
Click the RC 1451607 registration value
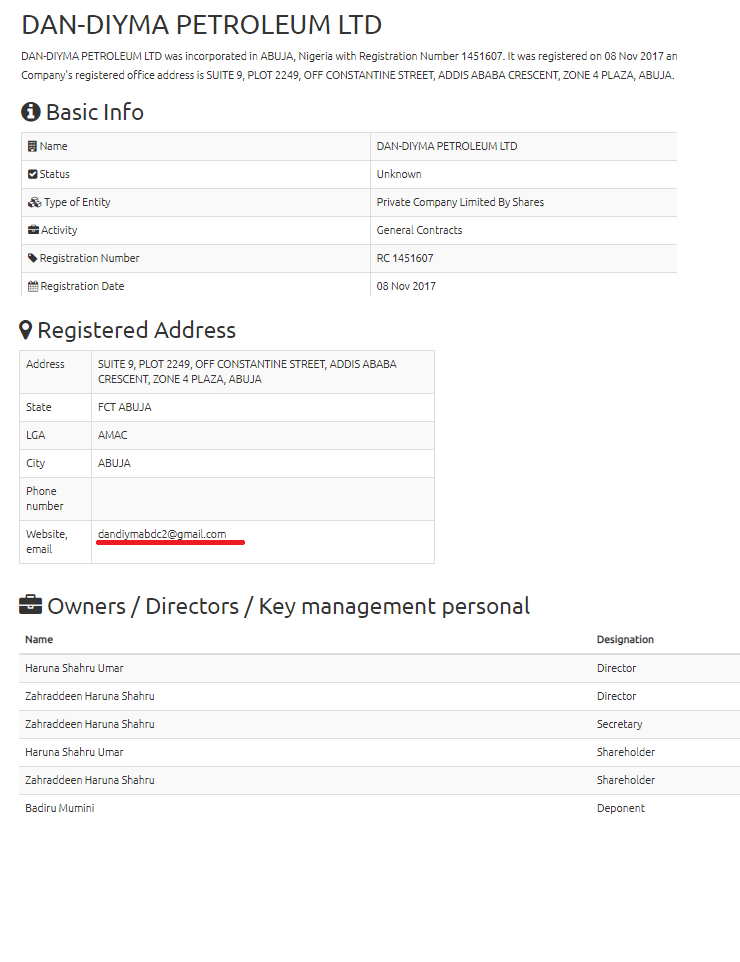(x=406, y=258)
